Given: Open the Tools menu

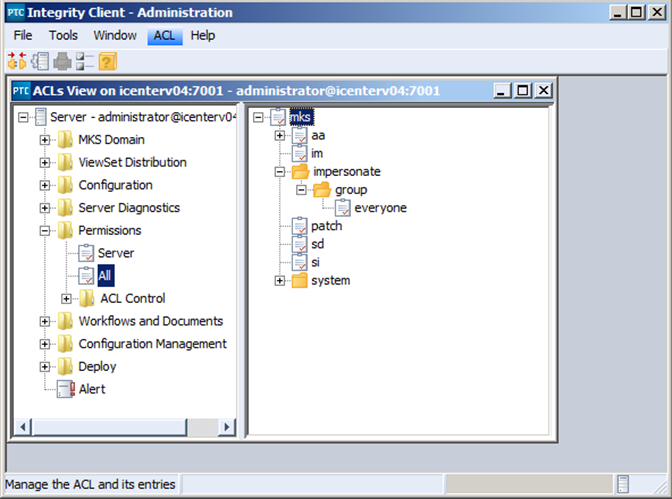Looking at the screenshot, I should coord(63,36).
